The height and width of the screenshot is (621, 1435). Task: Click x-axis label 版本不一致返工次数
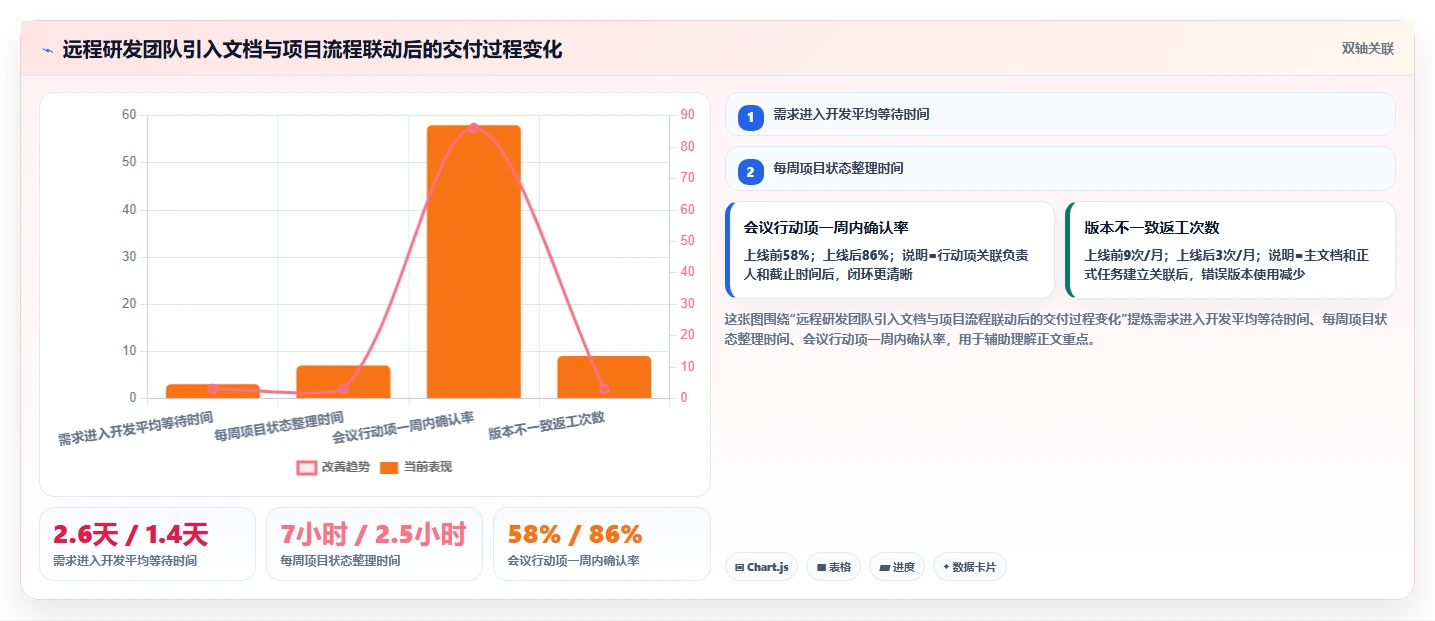coord(547,426)
